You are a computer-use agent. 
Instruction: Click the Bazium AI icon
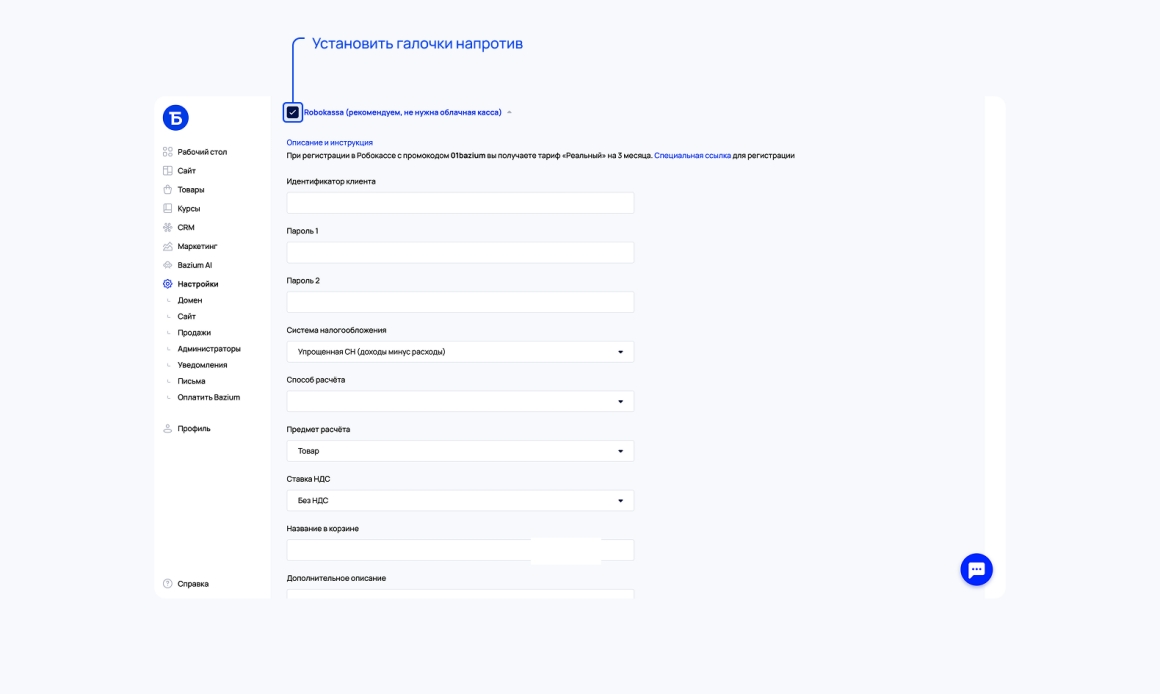(168, 265)
